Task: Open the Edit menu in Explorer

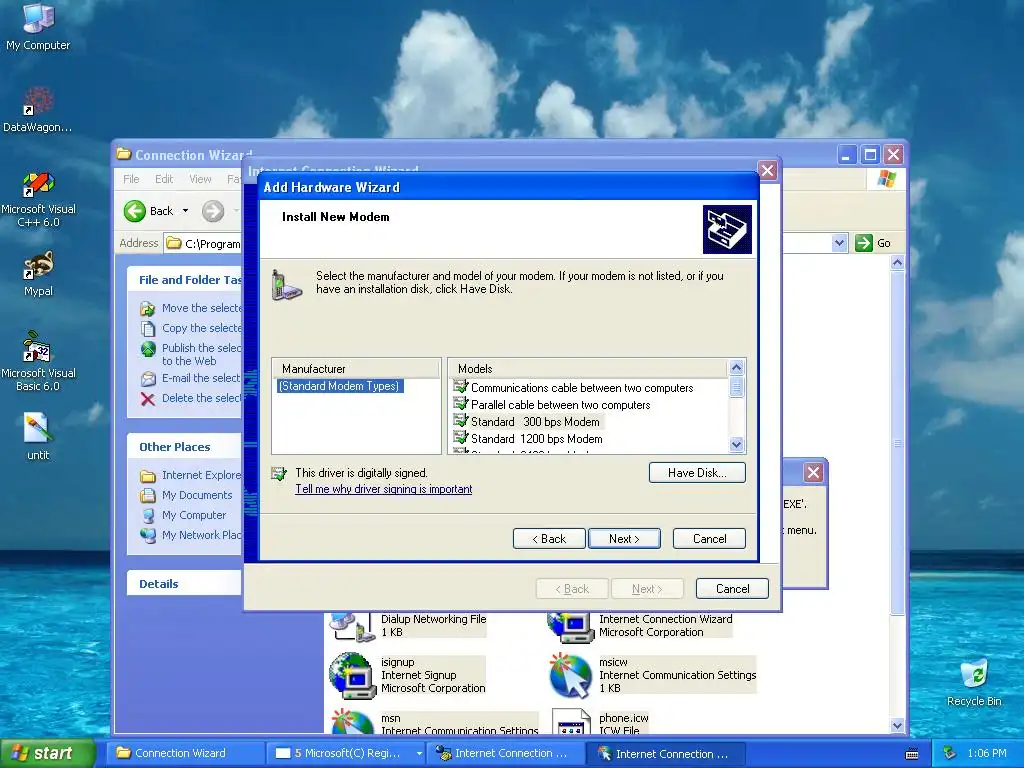Action: (164, 179)
